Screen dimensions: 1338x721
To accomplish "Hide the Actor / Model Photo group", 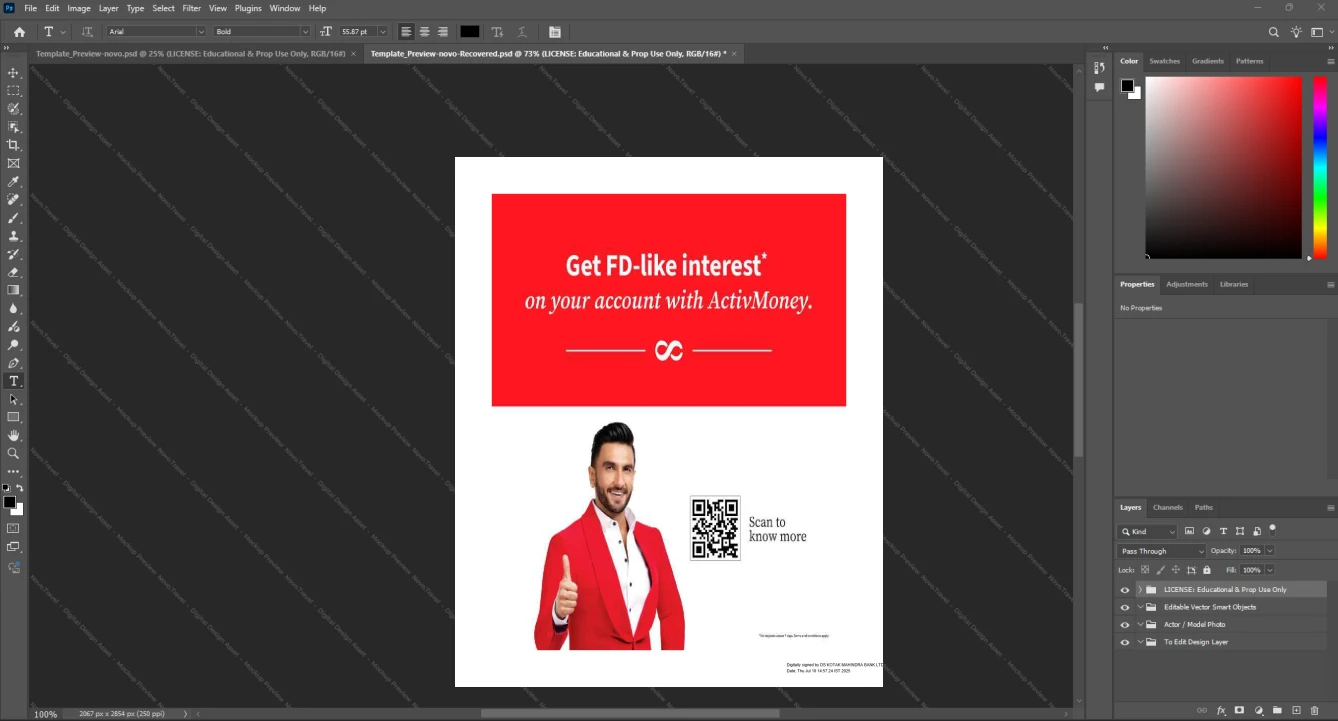I will click(x=1125, y=625).
